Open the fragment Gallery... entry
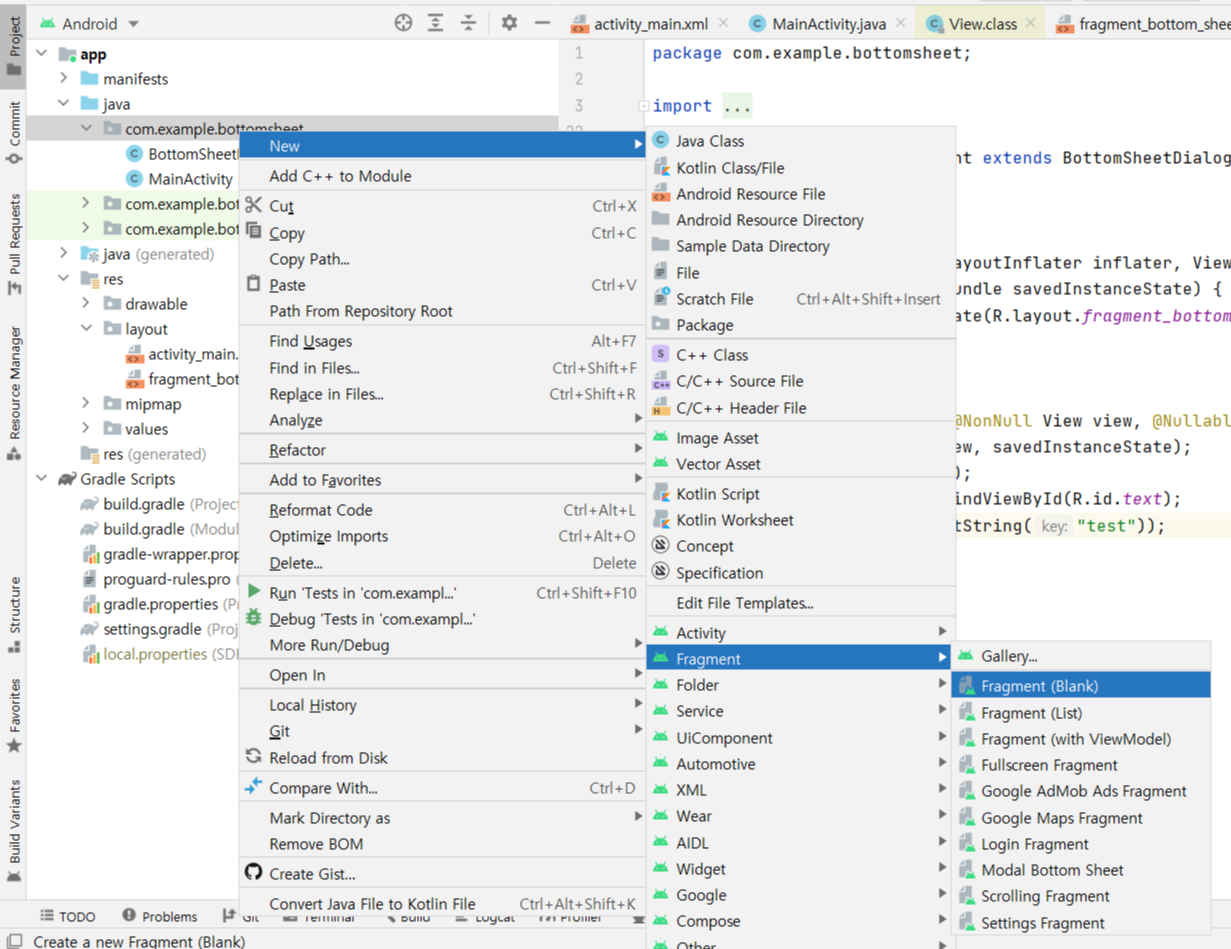 [1081, 656]
